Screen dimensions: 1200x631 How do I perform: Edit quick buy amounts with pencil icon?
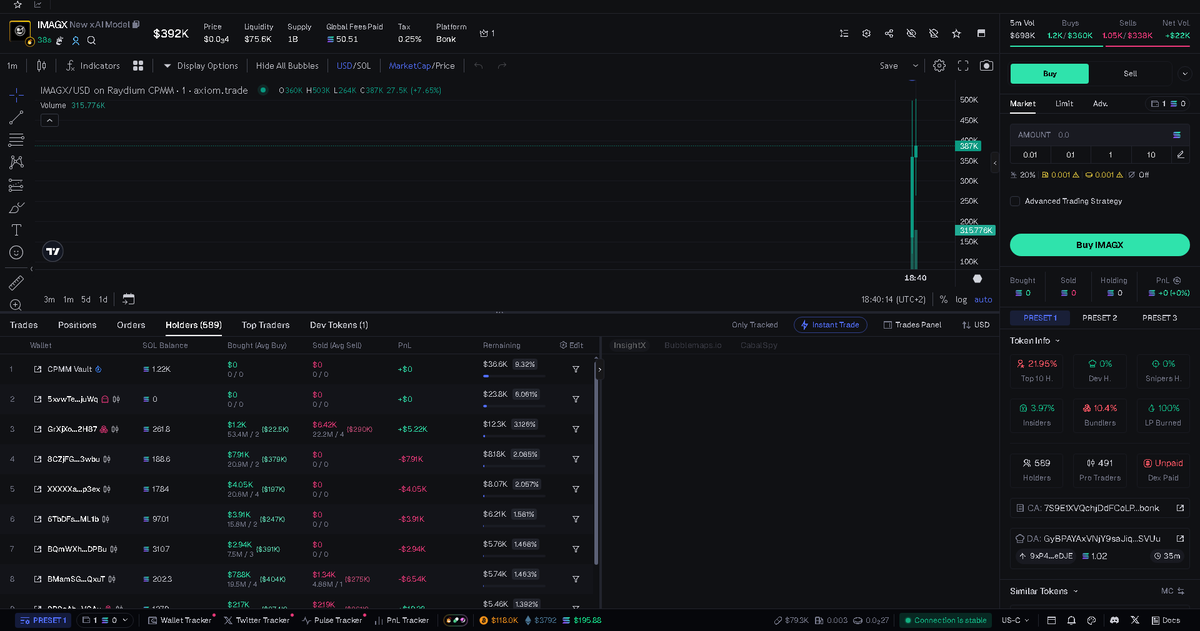click(x=1181, y=155)
